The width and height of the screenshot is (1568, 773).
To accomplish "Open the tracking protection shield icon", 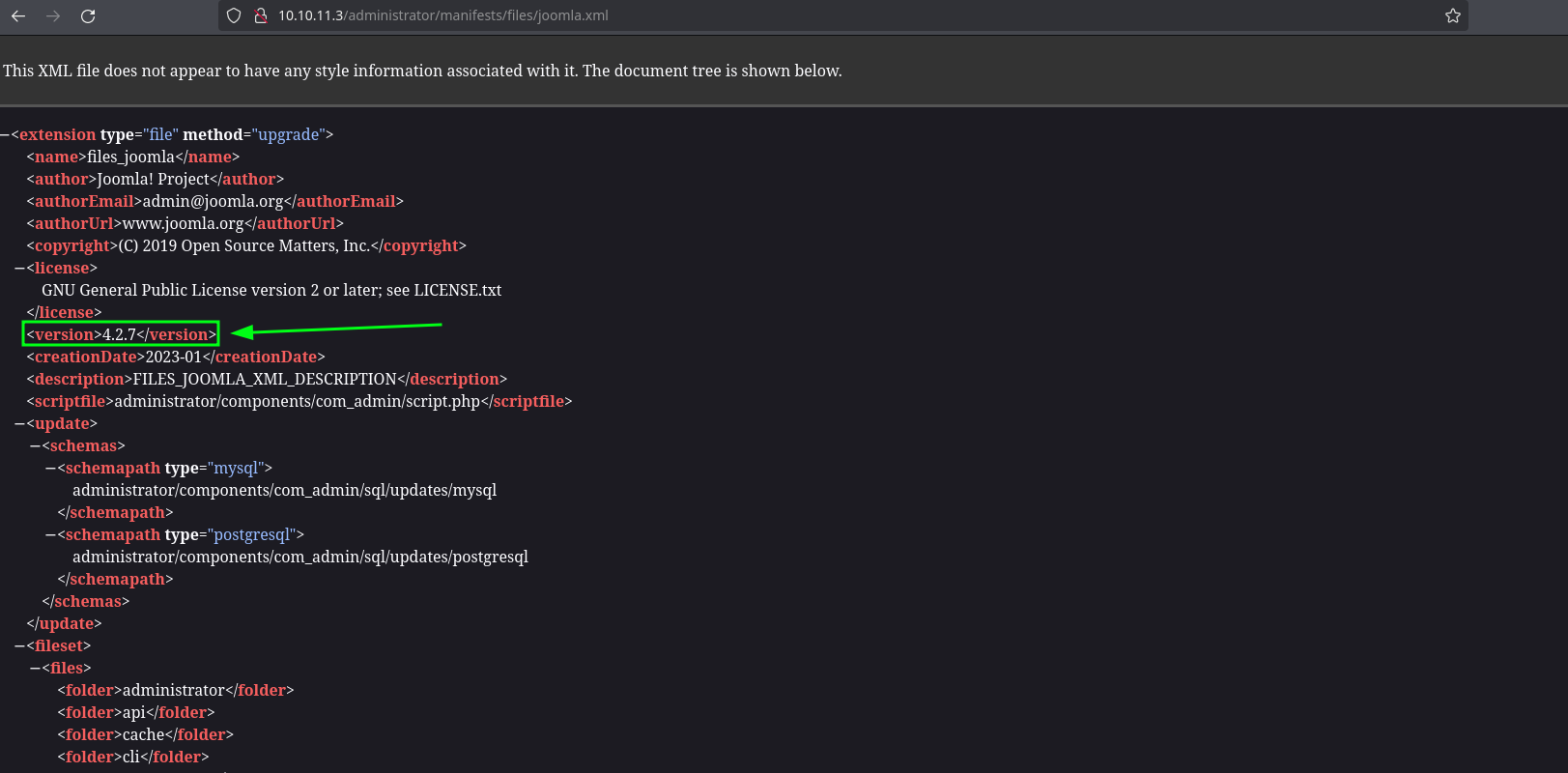I will 234,15.
